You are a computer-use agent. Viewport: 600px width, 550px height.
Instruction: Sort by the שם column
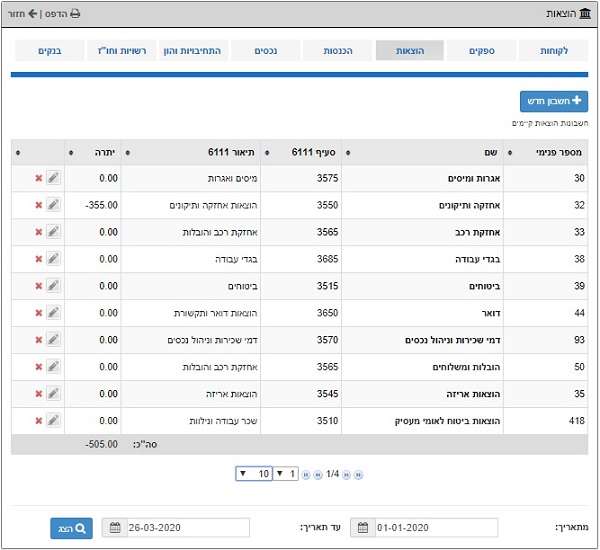(423, 152)
